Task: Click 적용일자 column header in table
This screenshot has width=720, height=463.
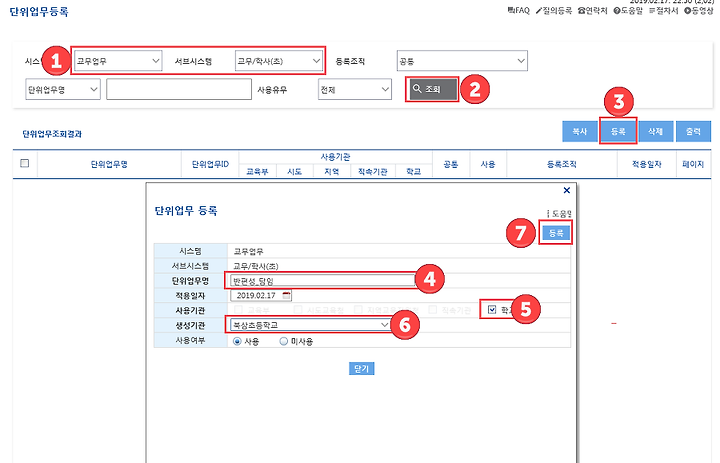Action: click(647, 164)
